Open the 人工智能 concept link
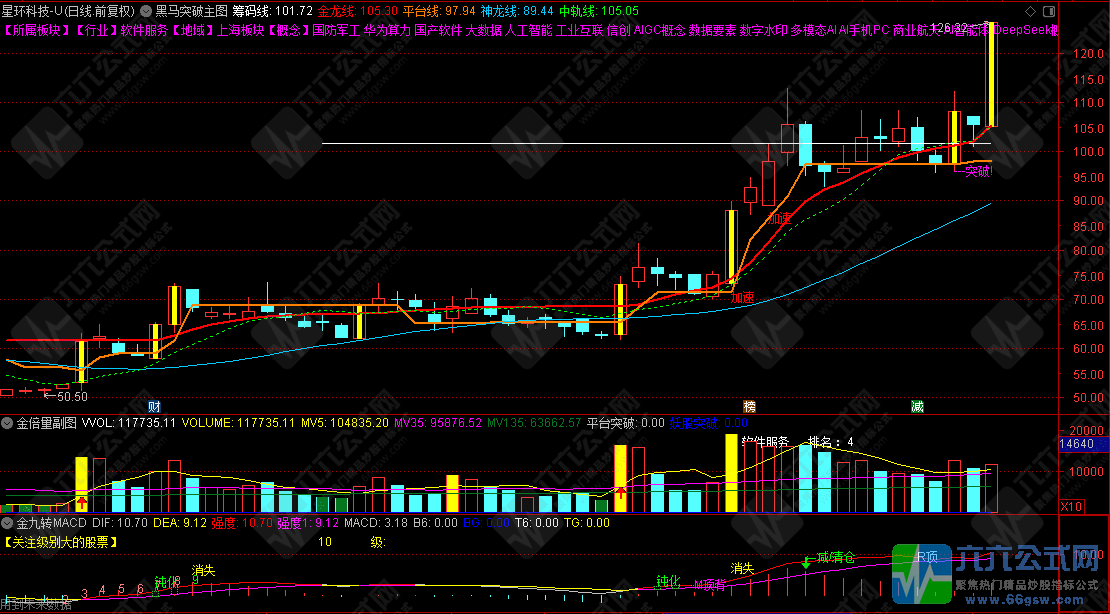The width and height of the screenshot is (1110, 614). click(529, 30)
